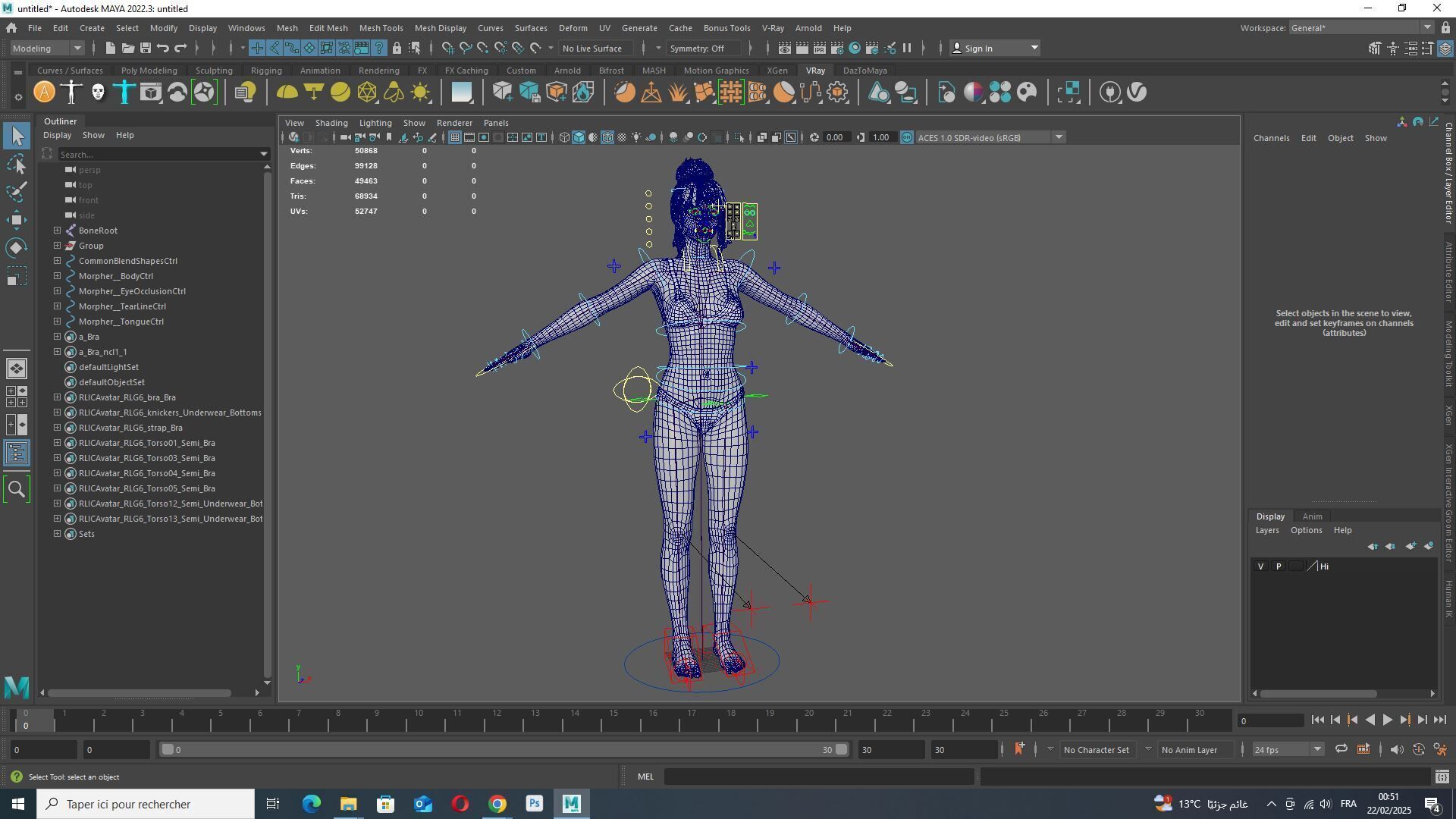Viewport: 1456px width, 819px height.
Task: Click the Undo arrow in the status line
Action: (163, 49)
